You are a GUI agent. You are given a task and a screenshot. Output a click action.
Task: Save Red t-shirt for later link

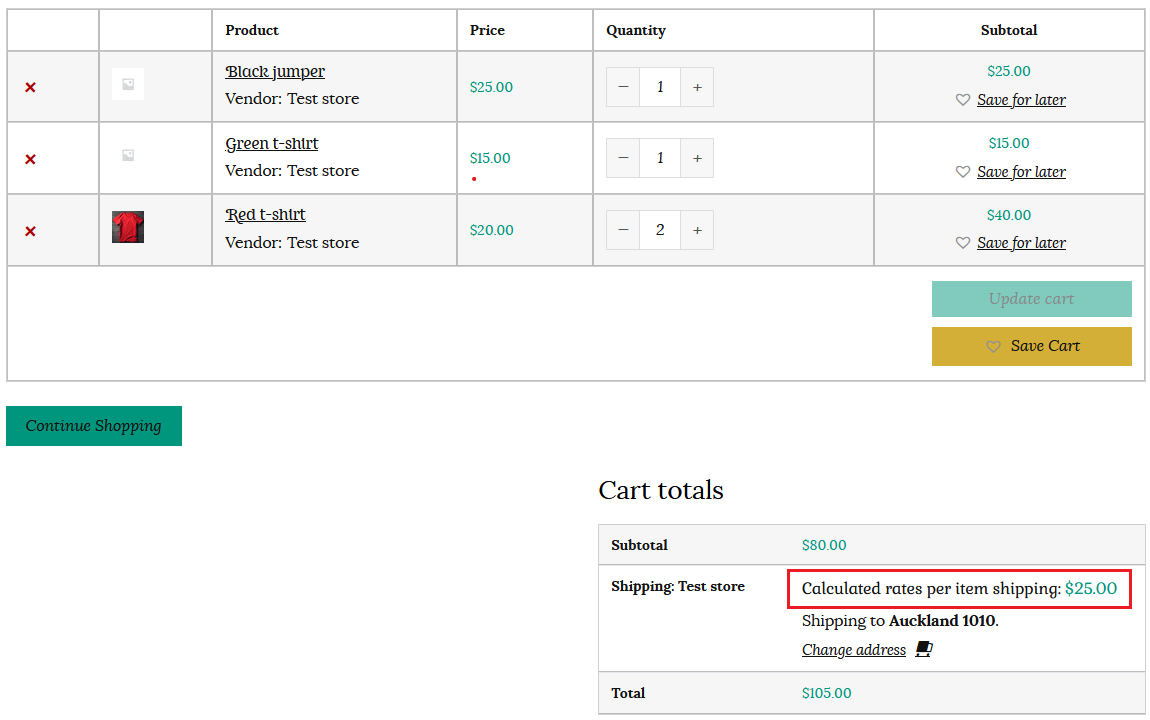(x=1021, y=243)
